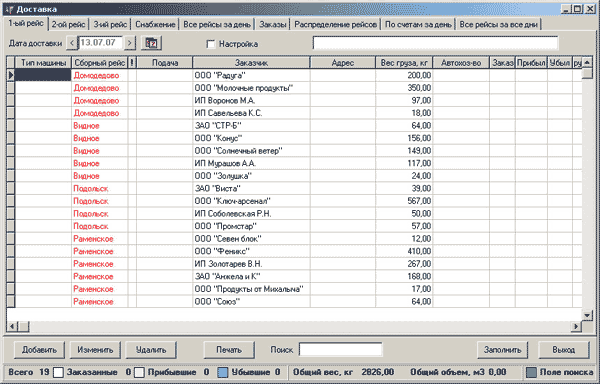Click the exclamation mark column header
Image resolution: width=600 pixels, height=384 pixels.
pos(132,62)
